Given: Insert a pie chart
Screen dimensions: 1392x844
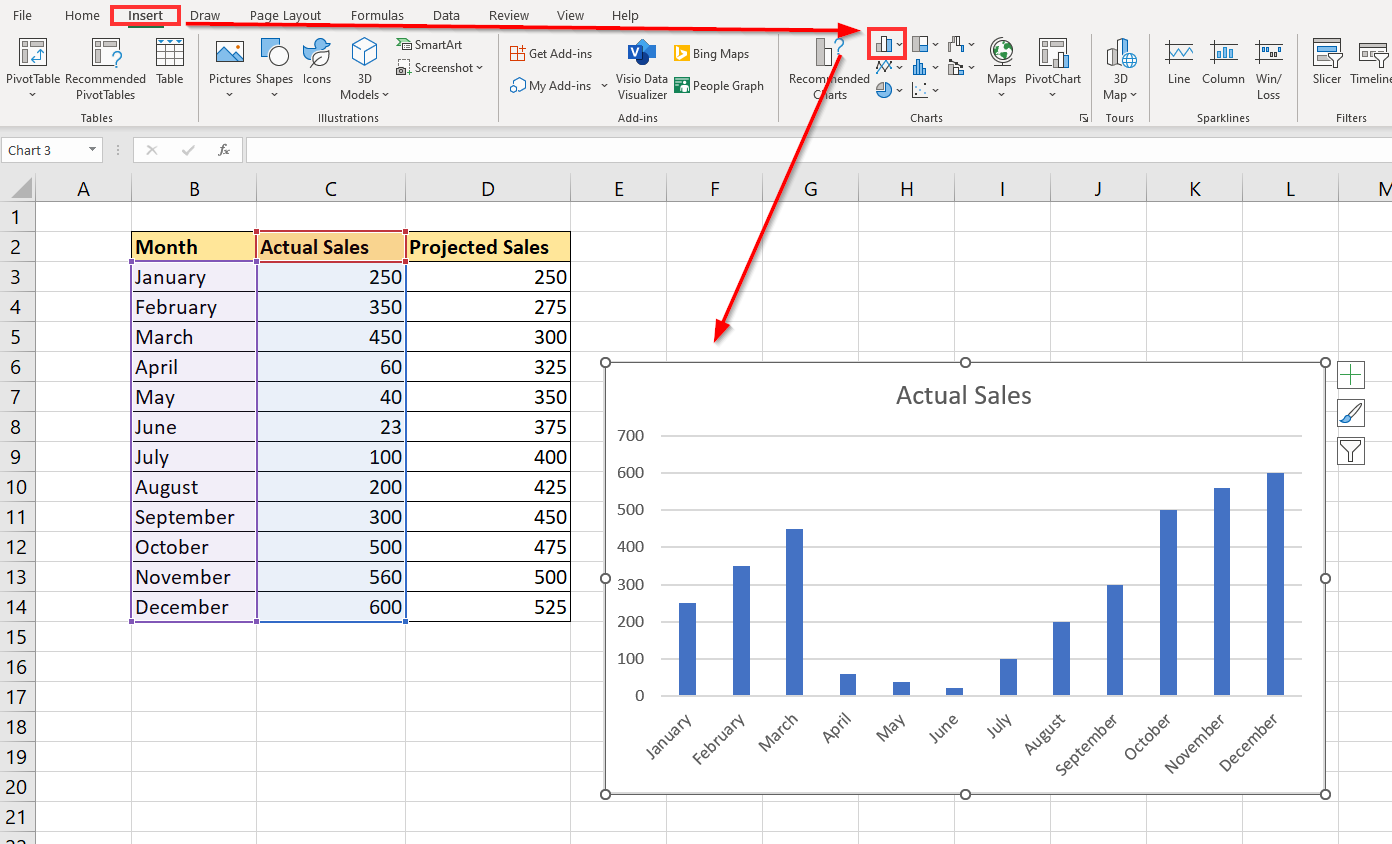Looking at the screenshot, I should click(x=884, y=89).
